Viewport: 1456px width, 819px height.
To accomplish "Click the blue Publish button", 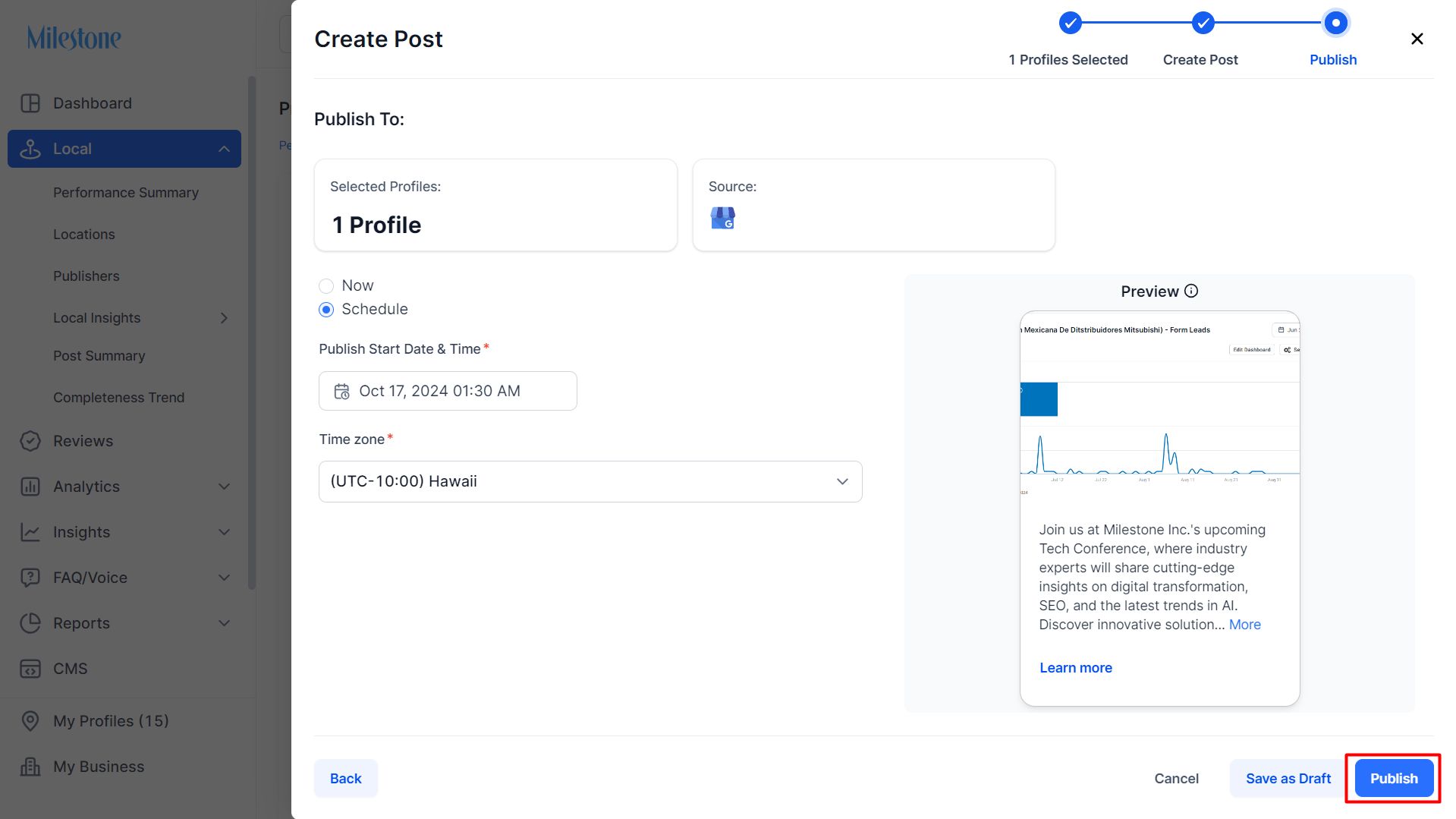I will pyautogui.click(x=1394, y=779).
